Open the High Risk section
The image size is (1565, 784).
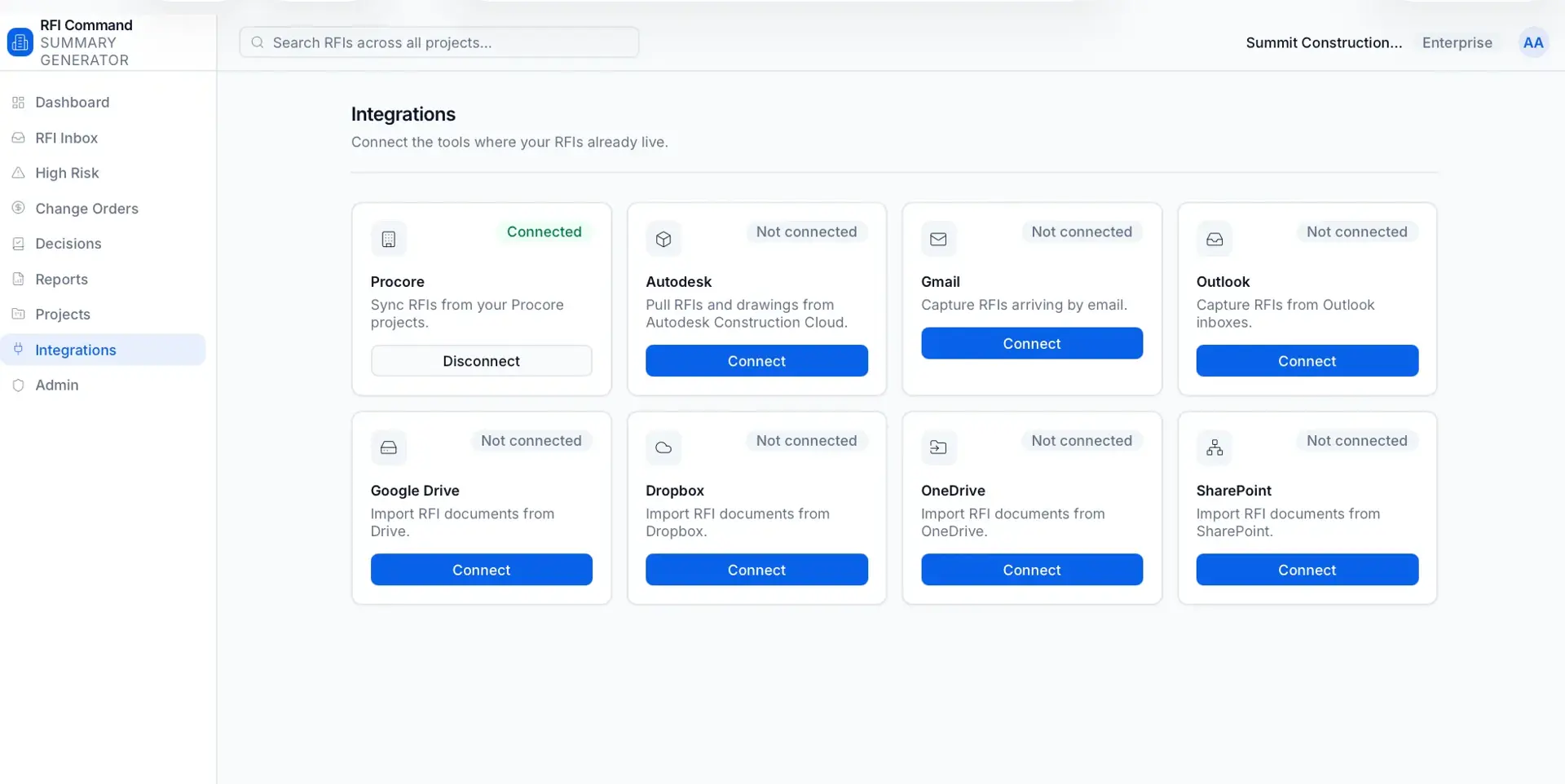click(103, 173)
